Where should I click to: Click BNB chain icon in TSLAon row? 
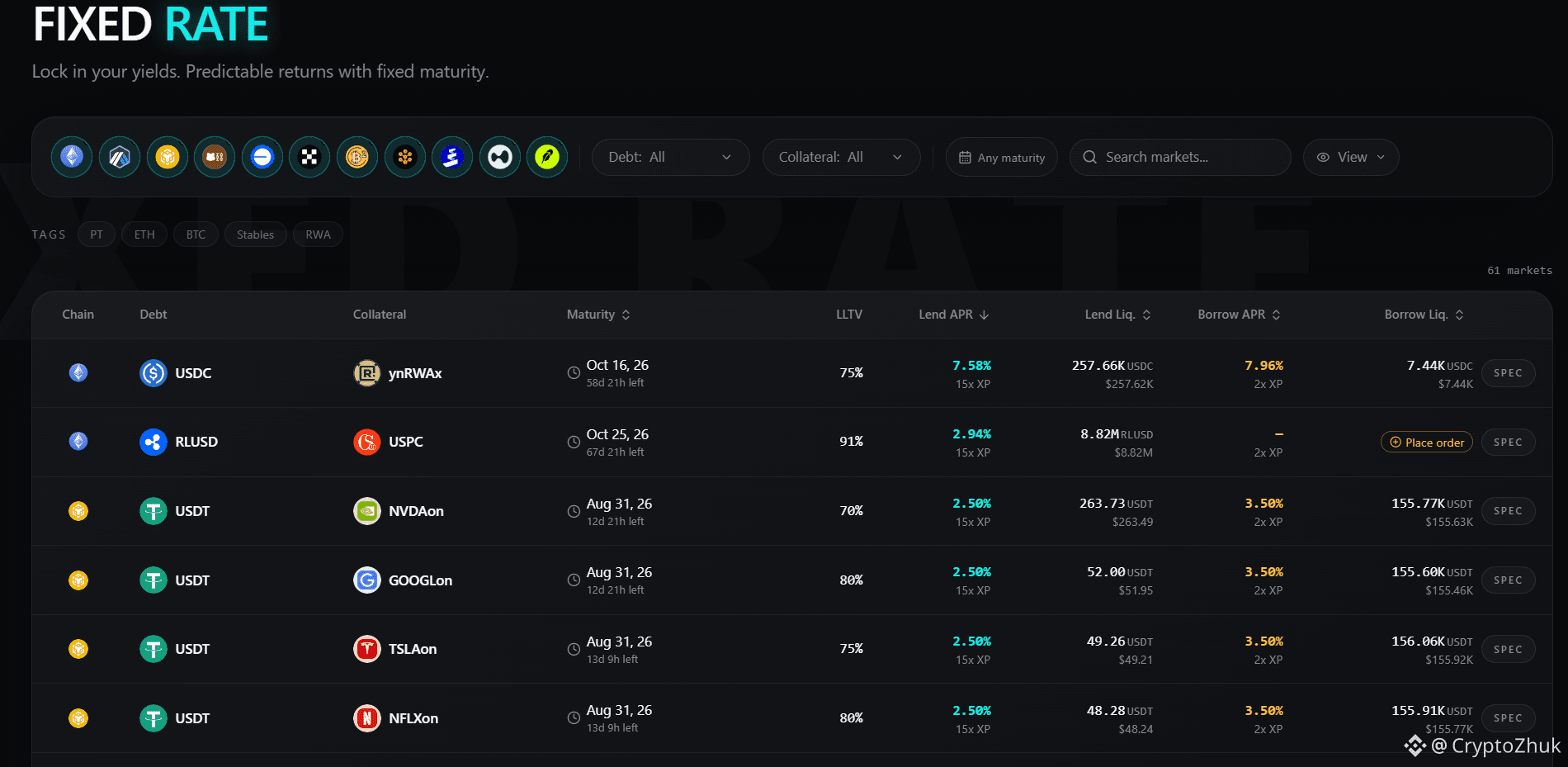click(x=78, y=649)
